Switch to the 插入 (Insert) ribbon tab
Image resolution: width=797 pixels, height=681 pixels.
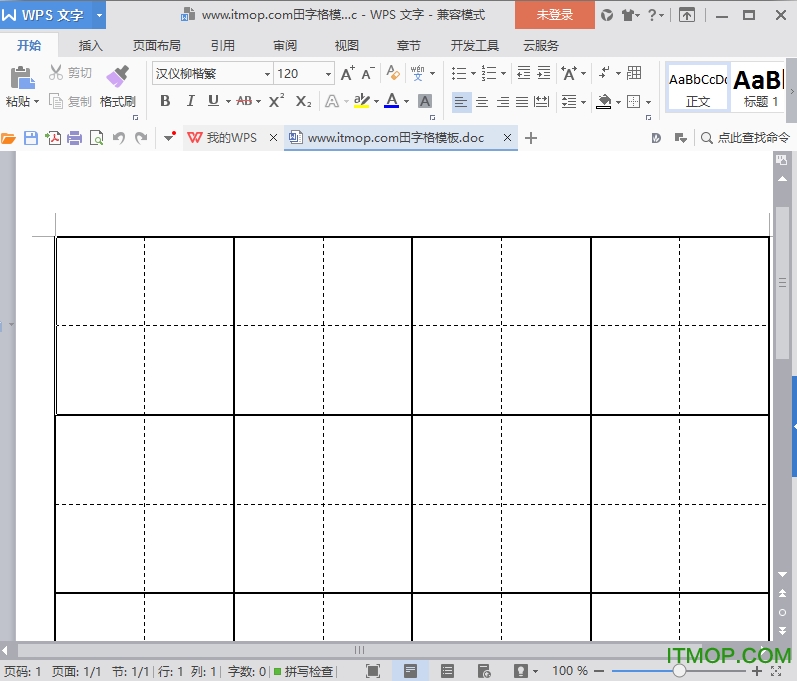[x=91, y=45]
